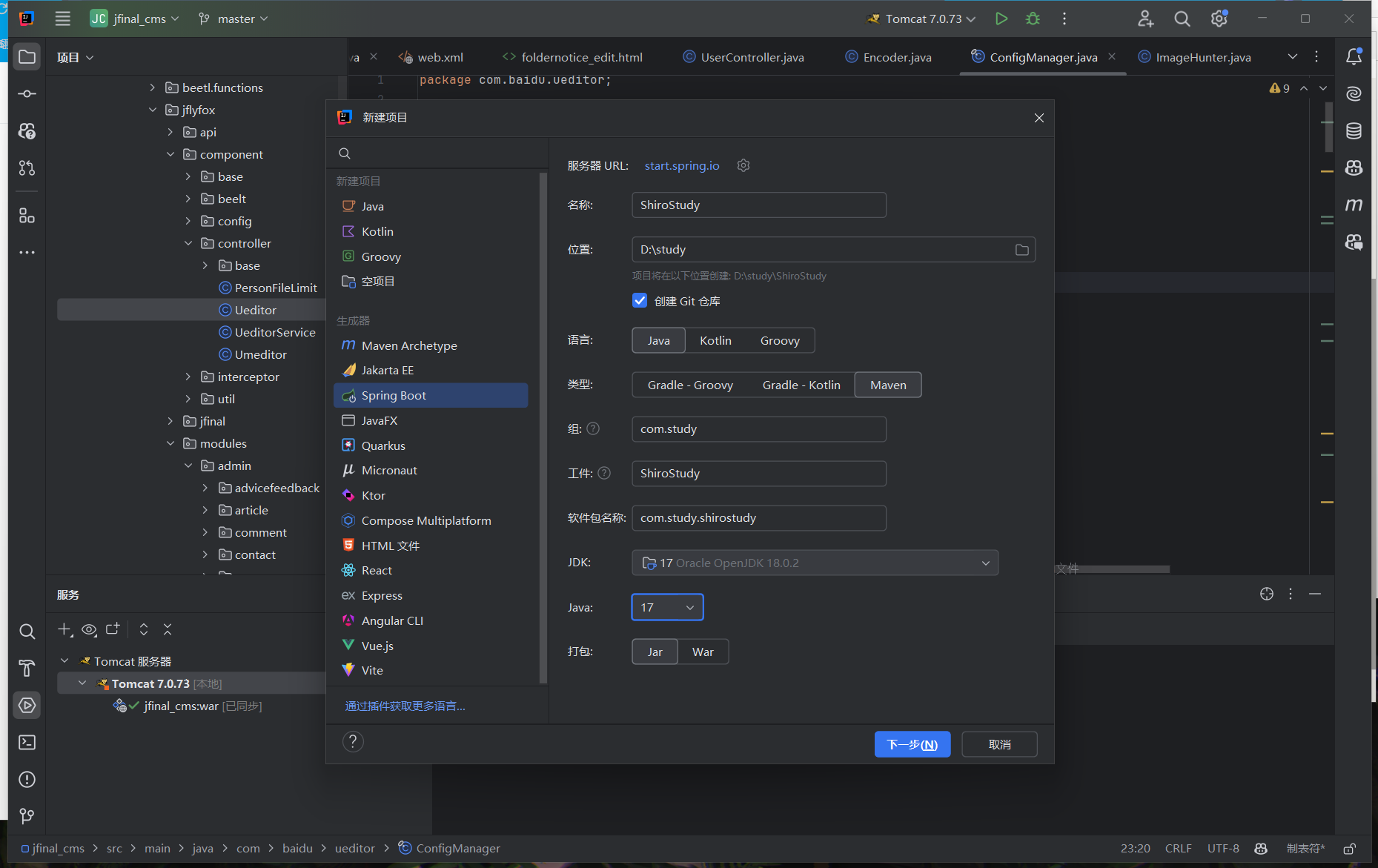Choose Gradle - Kotlin build type
The image size is (1378, 868).
[801, 385]
